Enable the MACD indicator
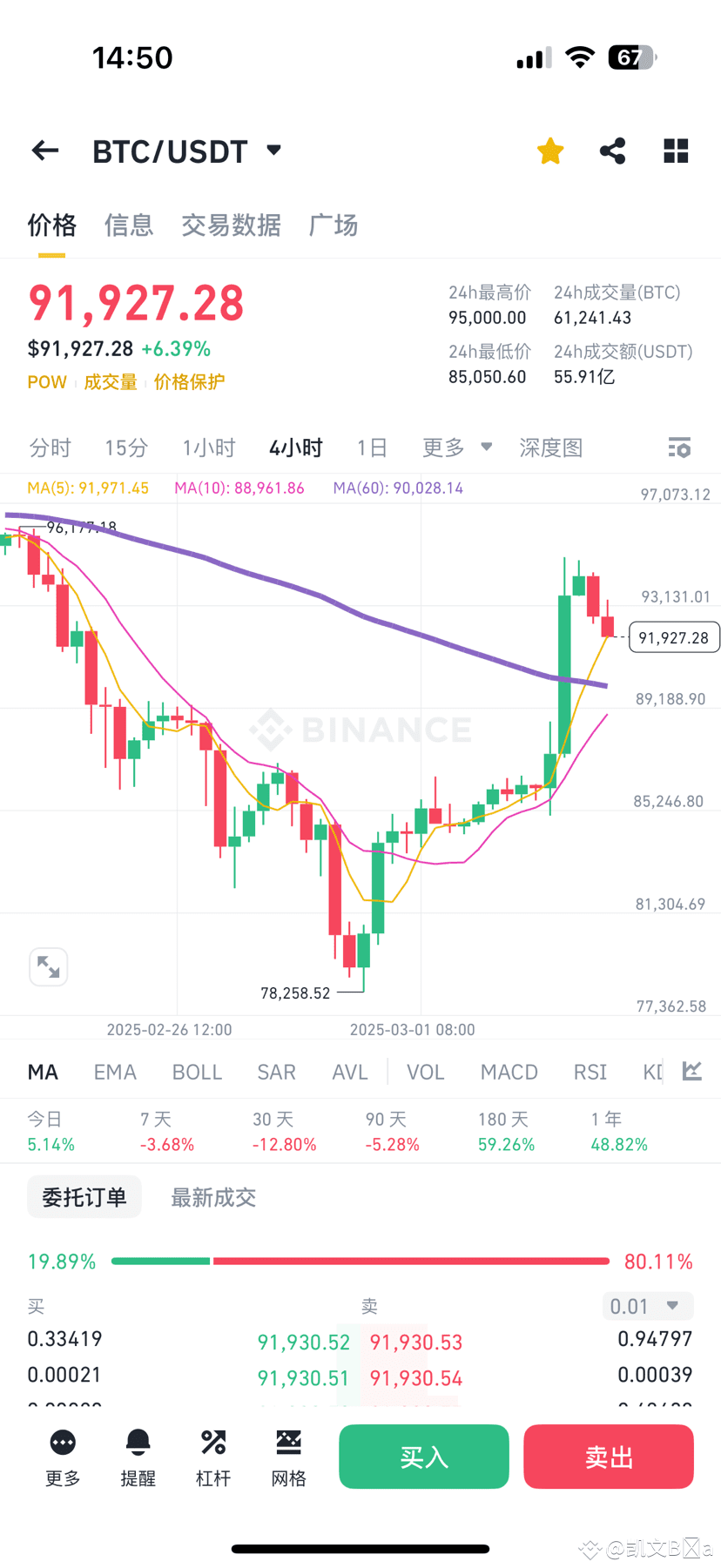The width and height of the screenshot is (721, 1568). pyautogui.click(x=509, y=1072)
